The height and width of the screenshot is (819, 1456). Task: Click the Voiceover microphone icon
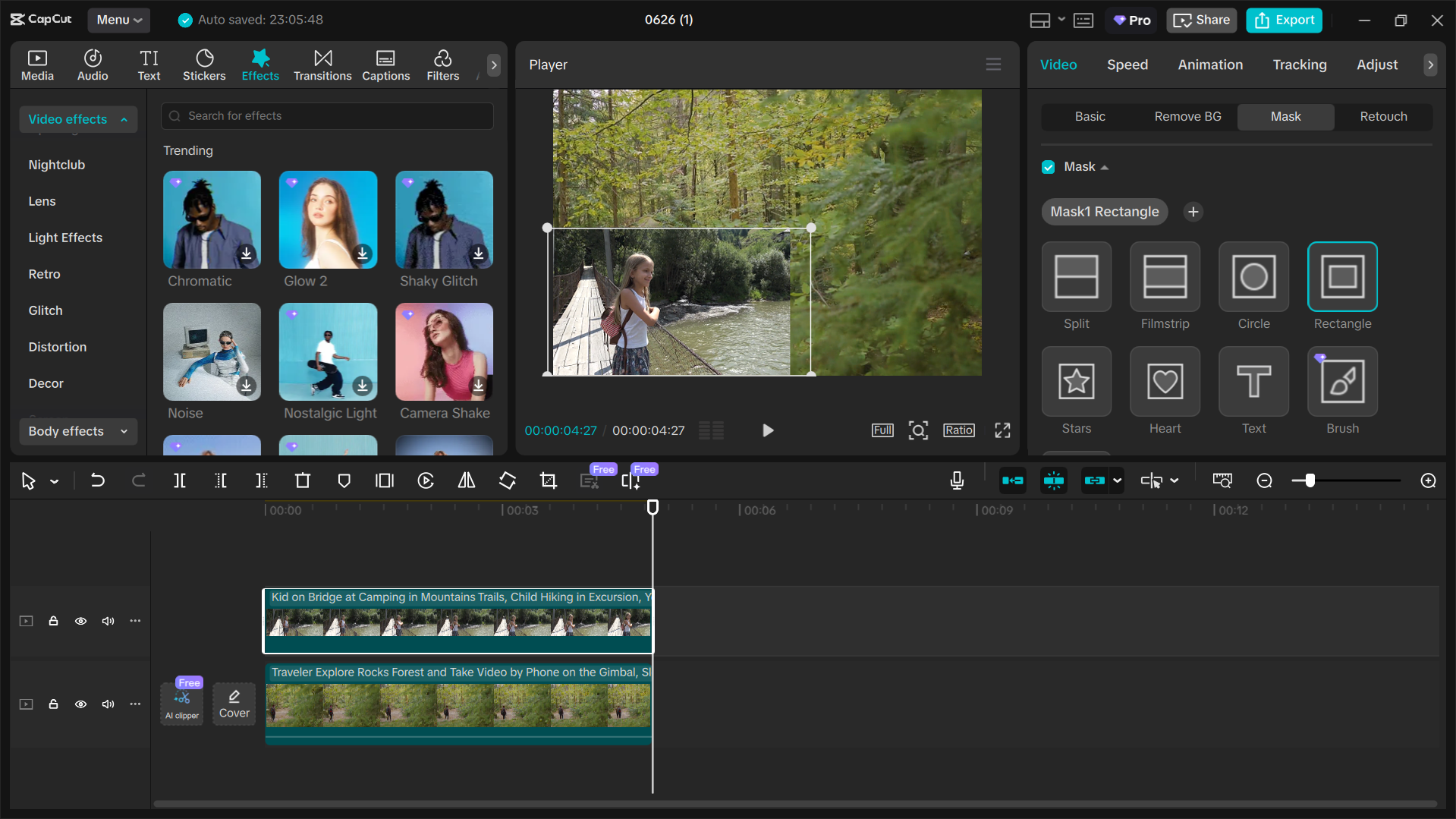[x=957, y=480]
